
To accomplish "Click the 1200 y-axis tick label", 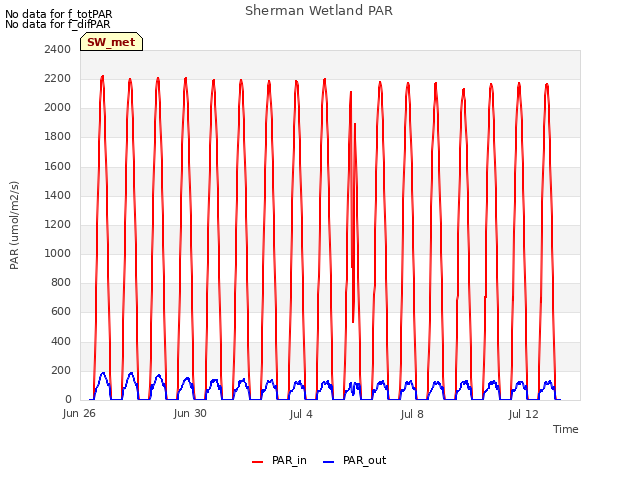I will tap(58, 224).
